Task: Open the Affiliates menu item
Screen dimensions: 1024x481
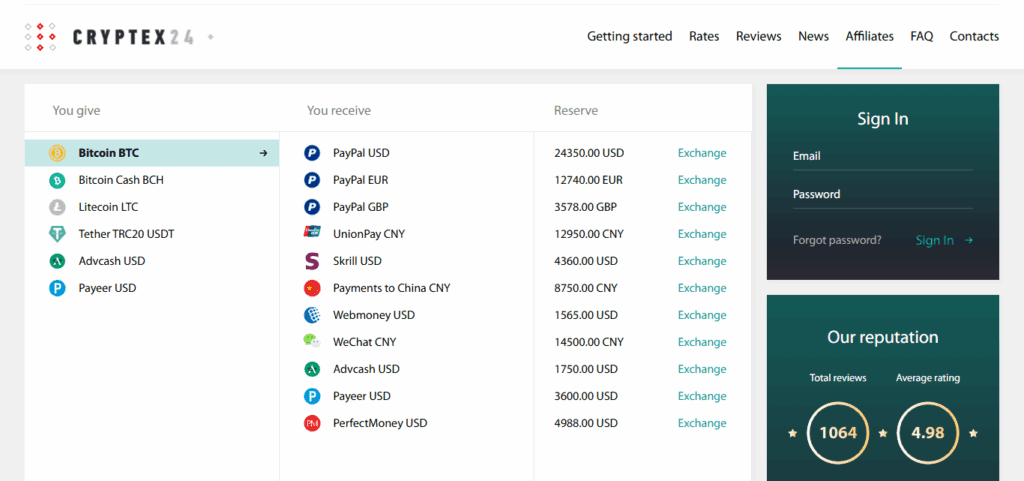Action: (x=869, y=37)
